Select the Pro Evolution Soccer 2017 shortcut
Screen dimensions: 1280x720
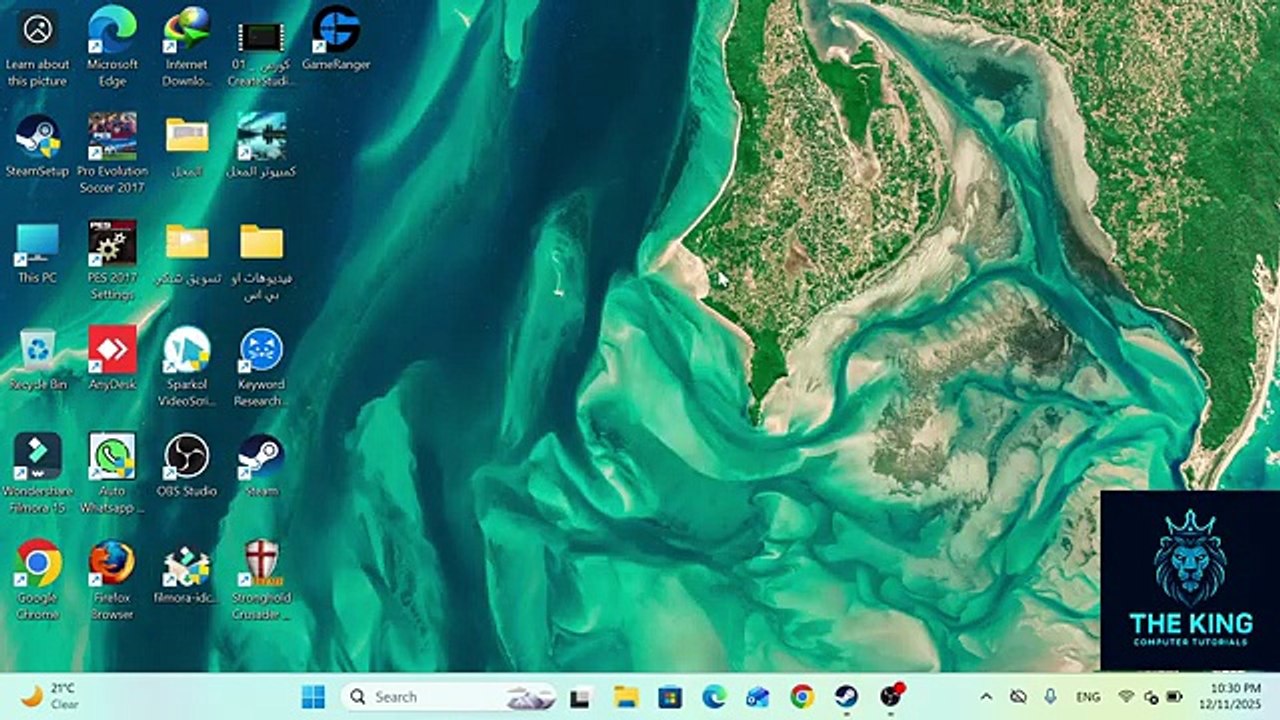click(x=112, y=154)
